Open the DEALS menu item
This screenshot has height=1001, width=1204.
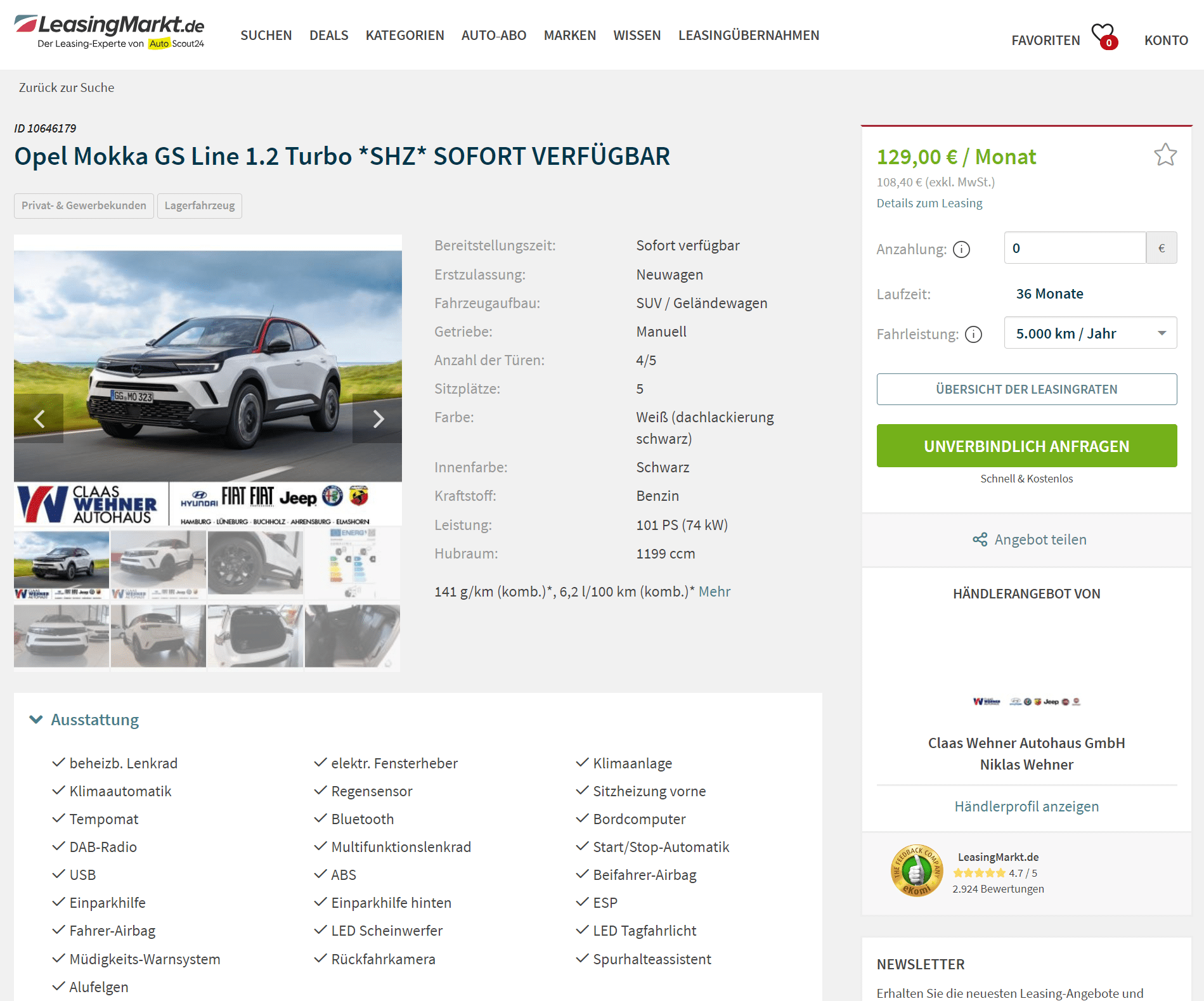tap(328, 36)
